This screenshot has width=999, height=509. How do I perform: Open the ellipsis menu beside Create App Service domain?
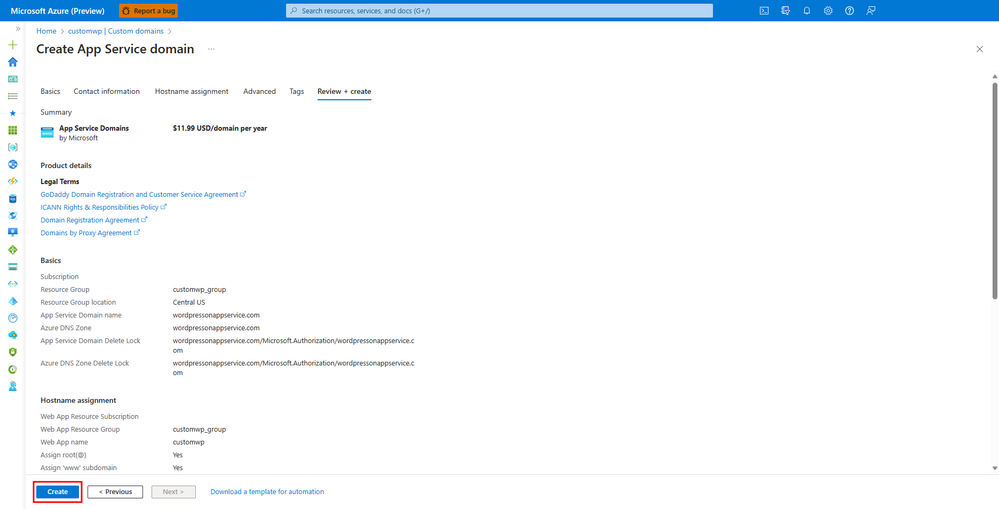[211, 49]
